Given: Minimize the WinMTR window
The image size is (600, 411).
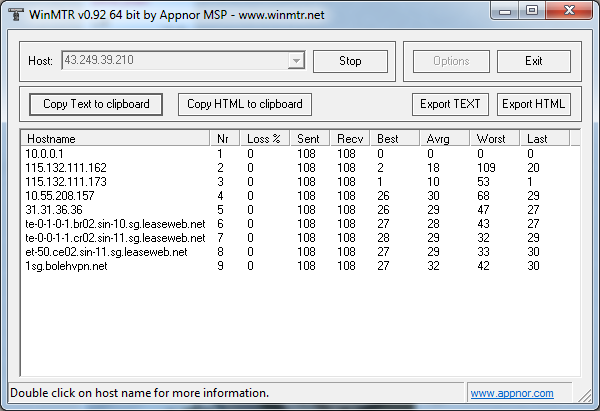Looking at the screenshot, I should coord(505,11).
